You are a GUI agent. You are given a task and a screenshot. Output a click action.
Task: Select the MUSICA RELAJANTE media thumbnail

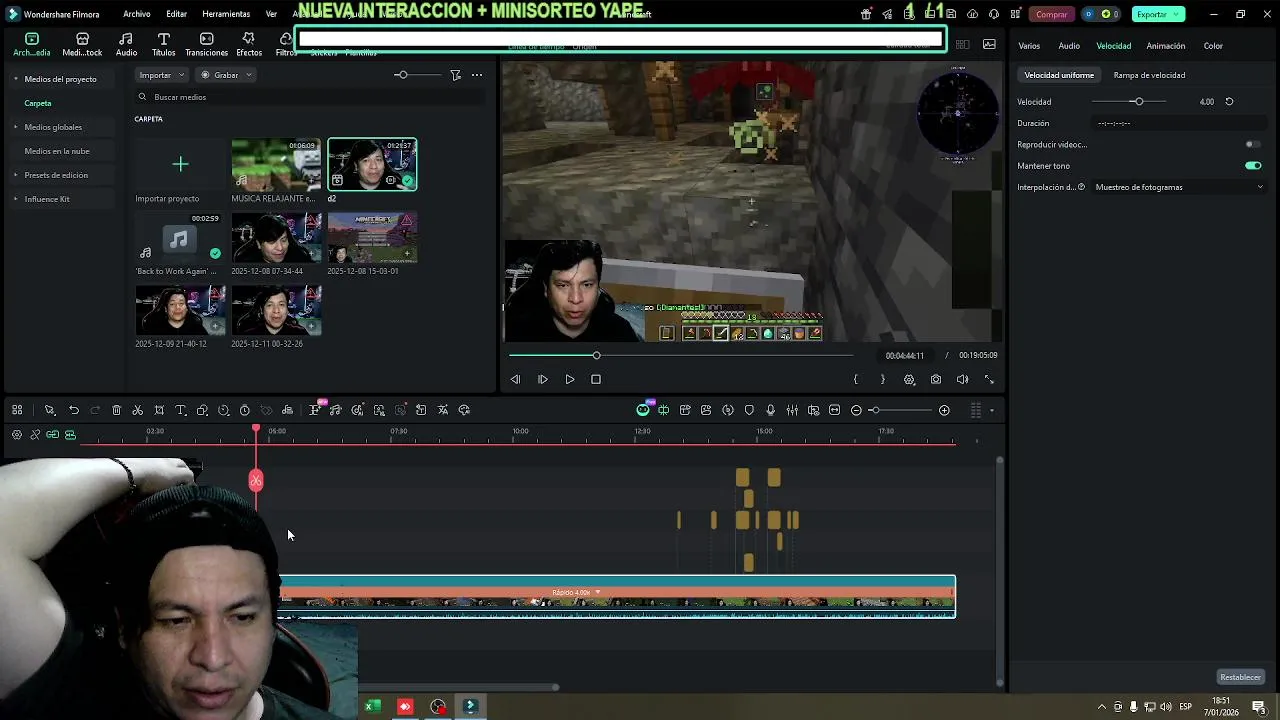pyautogui.click(x=276, y=164)
